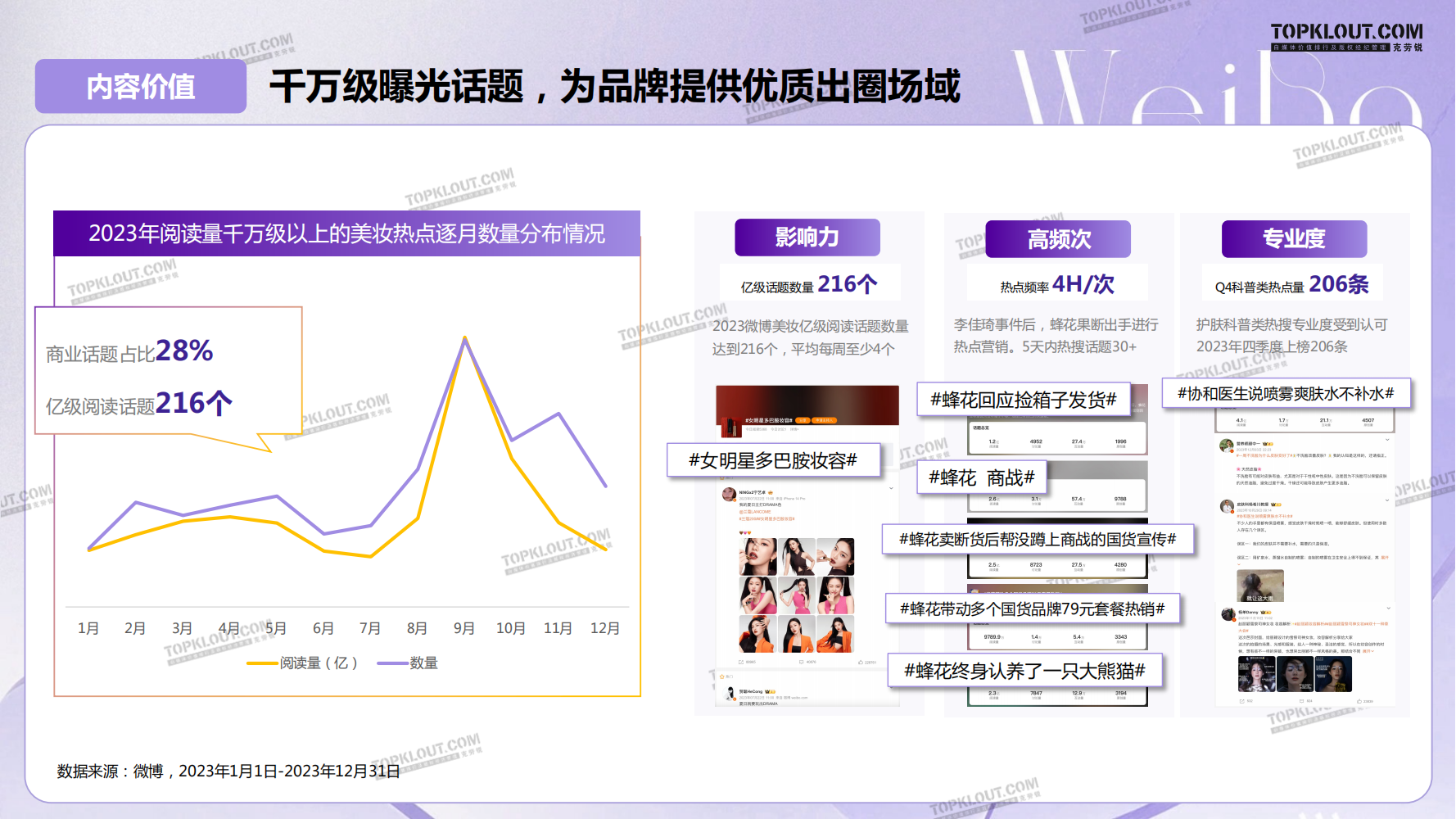Click the #蜂花带动多个国货品牌79元套餐热销# label
1456x819 pixels.
[x=1032, y=609]
